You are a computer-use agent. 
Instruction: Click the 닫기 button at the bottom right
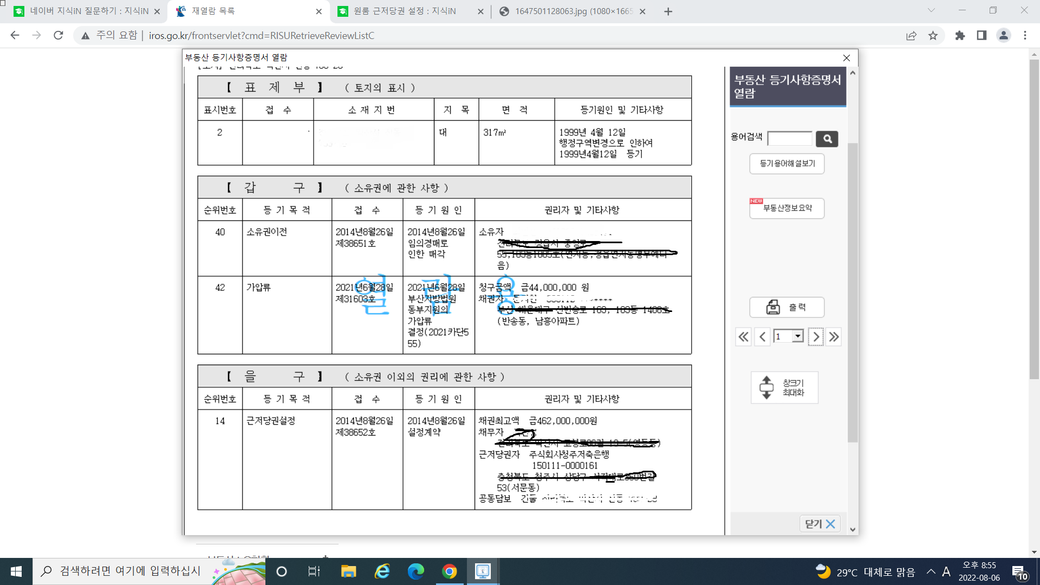click(820, 524)
